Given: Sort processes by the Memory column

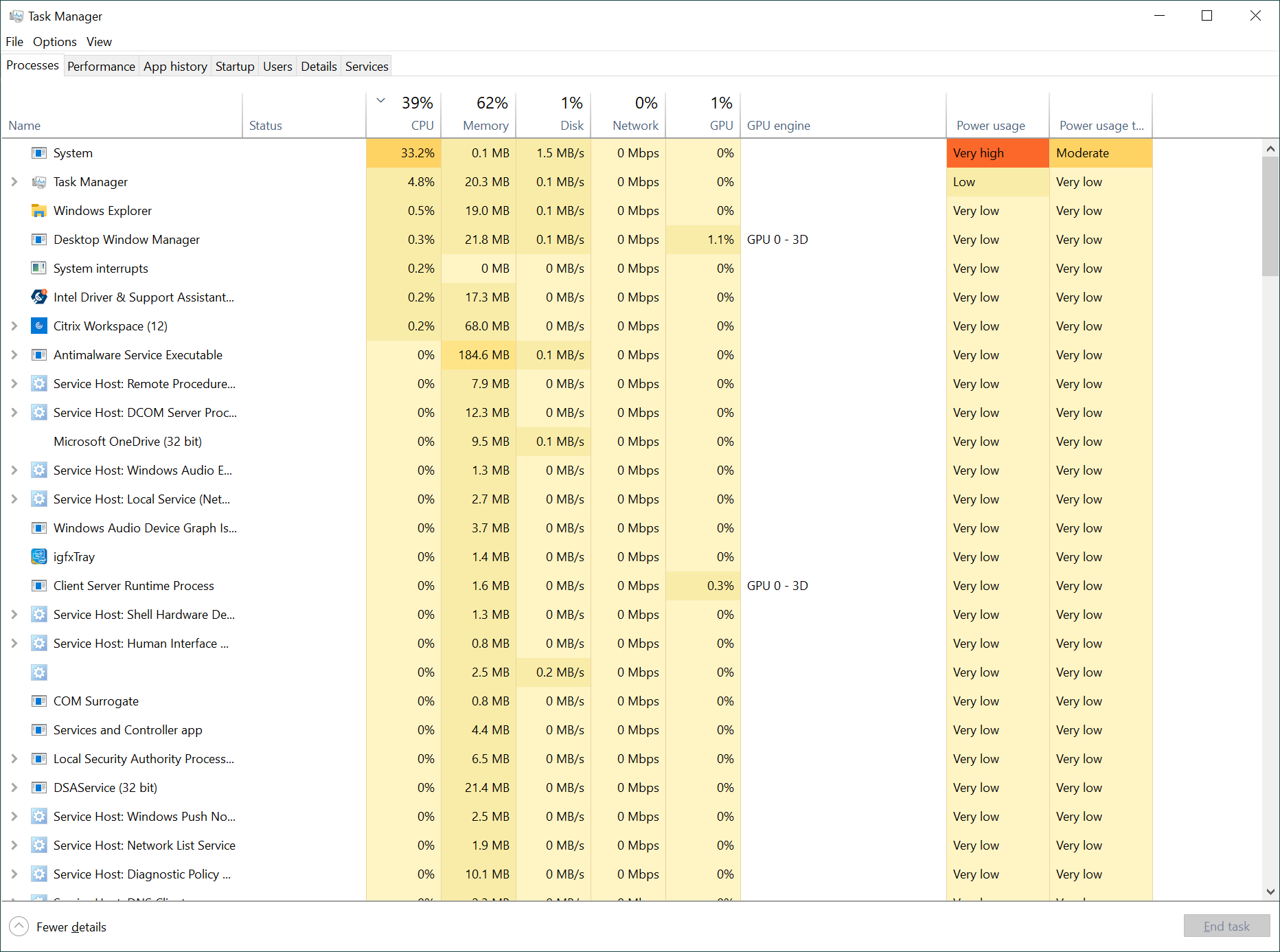Looking at the screenshot, I should click(479, 115).
